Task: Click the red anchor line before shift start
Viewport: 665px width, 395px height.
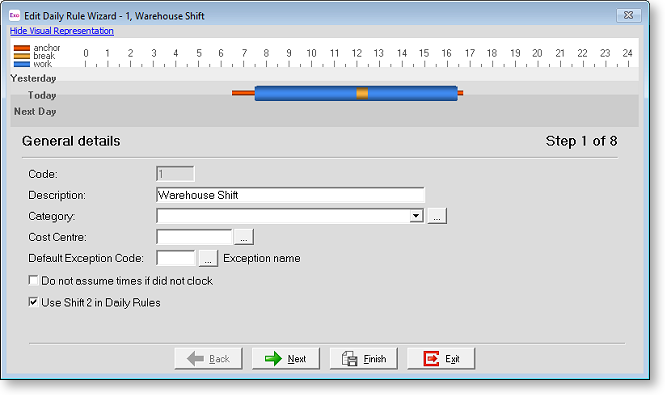Action: 243,93
